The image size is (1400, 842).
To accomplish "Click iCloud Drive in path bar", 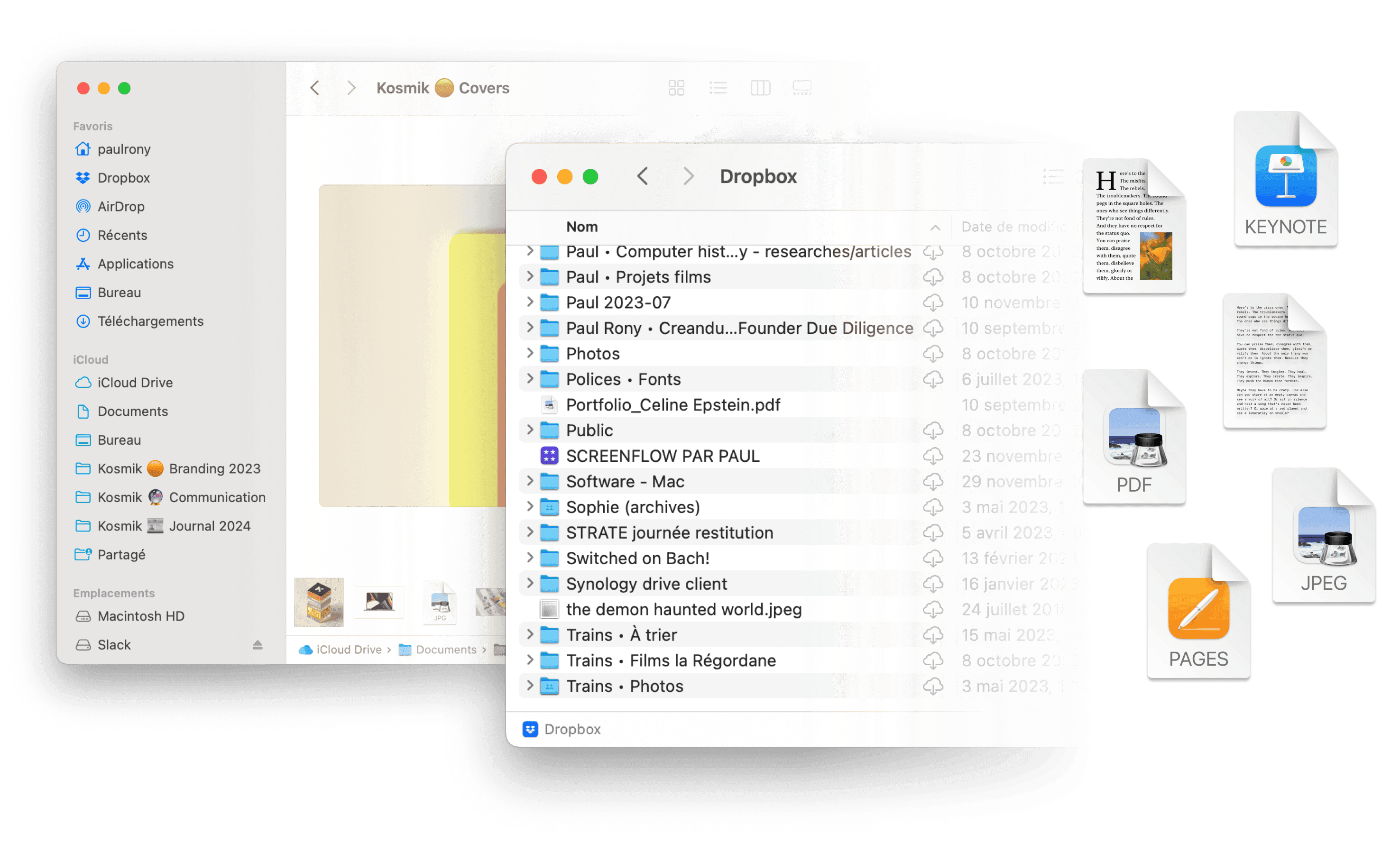I will [348, 650].
